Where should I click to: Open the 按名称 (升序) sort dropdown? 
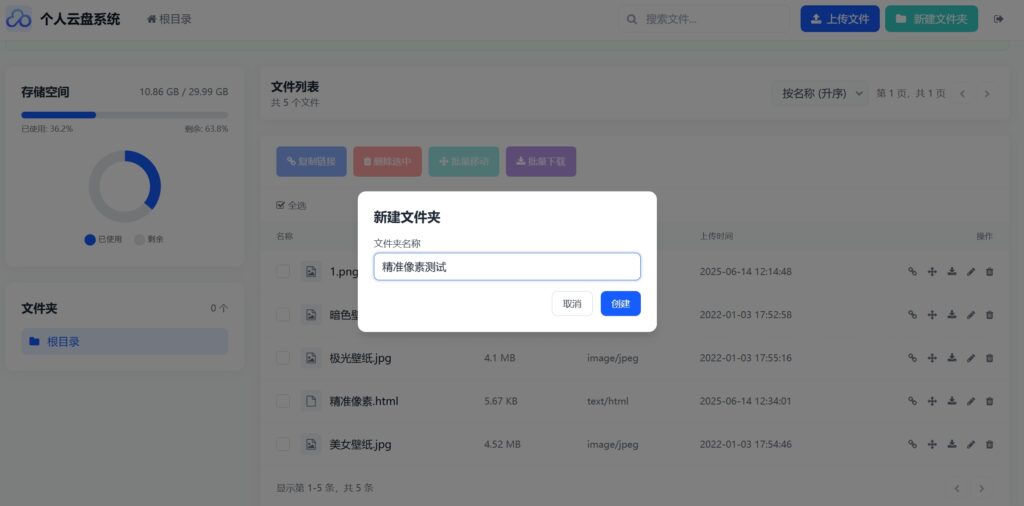[x=820, y=93]
